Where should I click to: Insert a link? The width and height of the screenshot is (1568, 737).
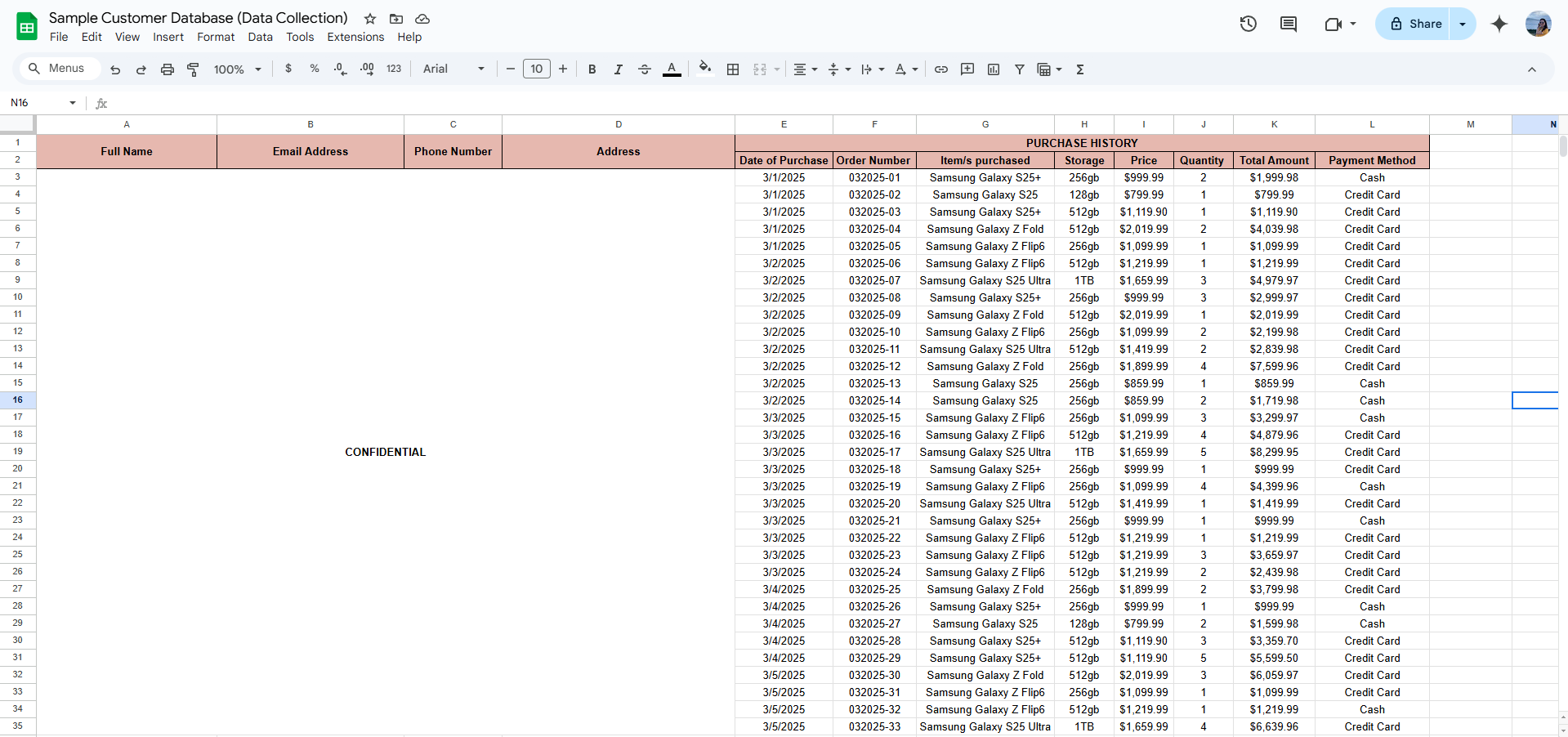tap(941, 69)
